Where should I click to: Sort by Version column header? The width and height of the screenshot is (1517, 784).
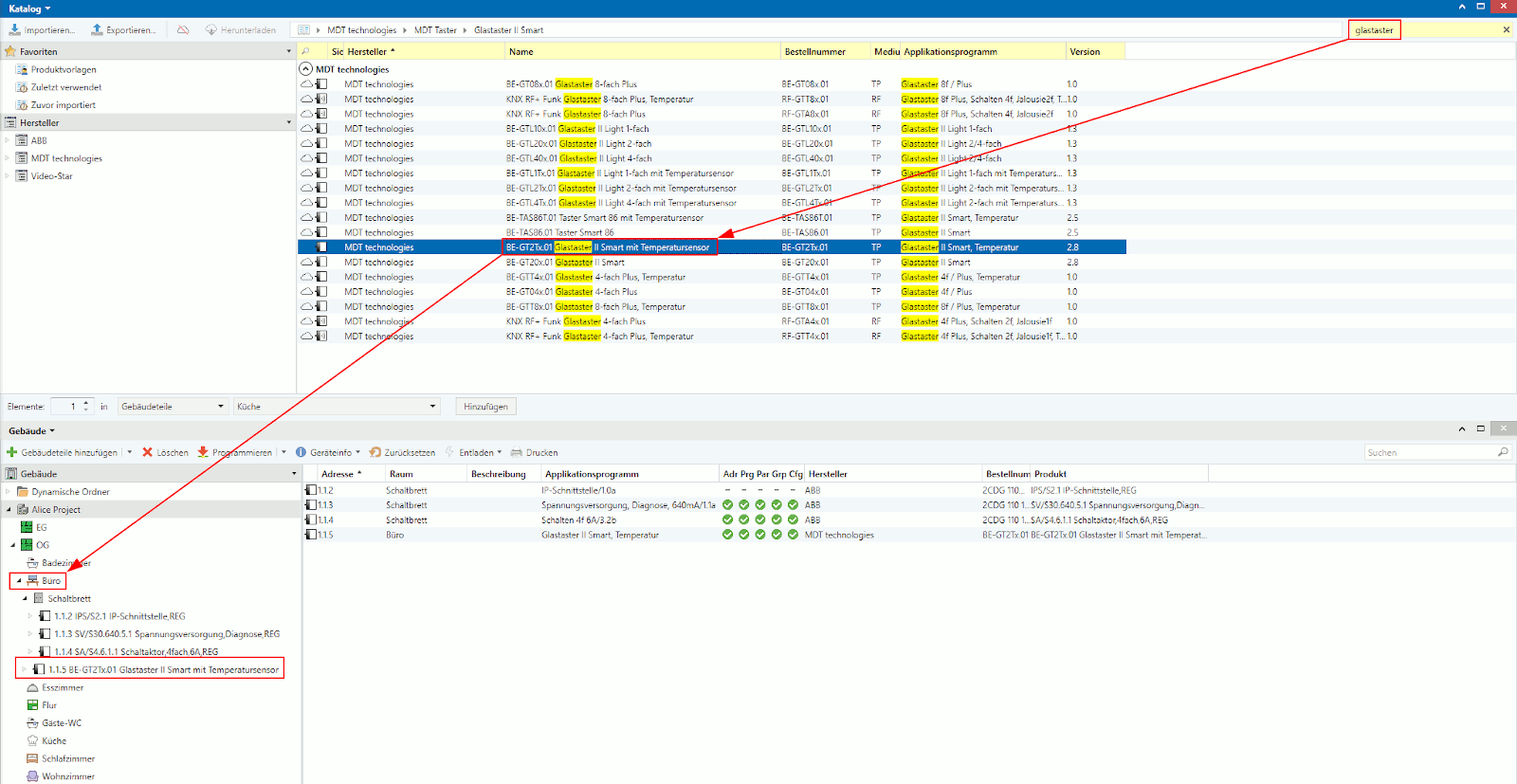1095,52
